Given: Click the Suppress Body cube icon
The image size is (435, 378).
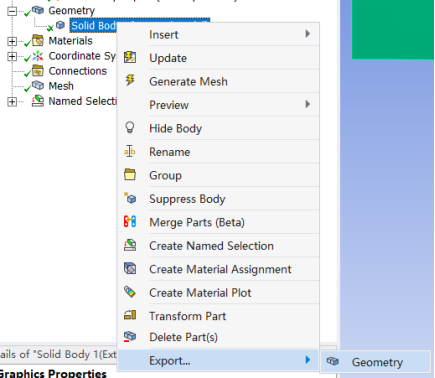Looking at the screenshot, I should click(130, 198).
